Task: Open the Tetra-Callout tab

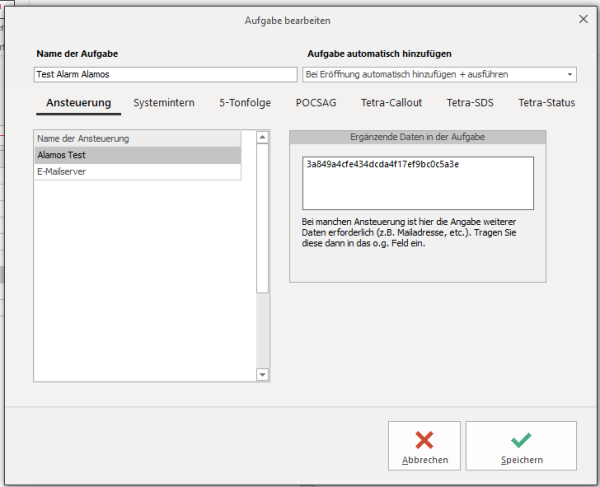Action: (392, 102)
